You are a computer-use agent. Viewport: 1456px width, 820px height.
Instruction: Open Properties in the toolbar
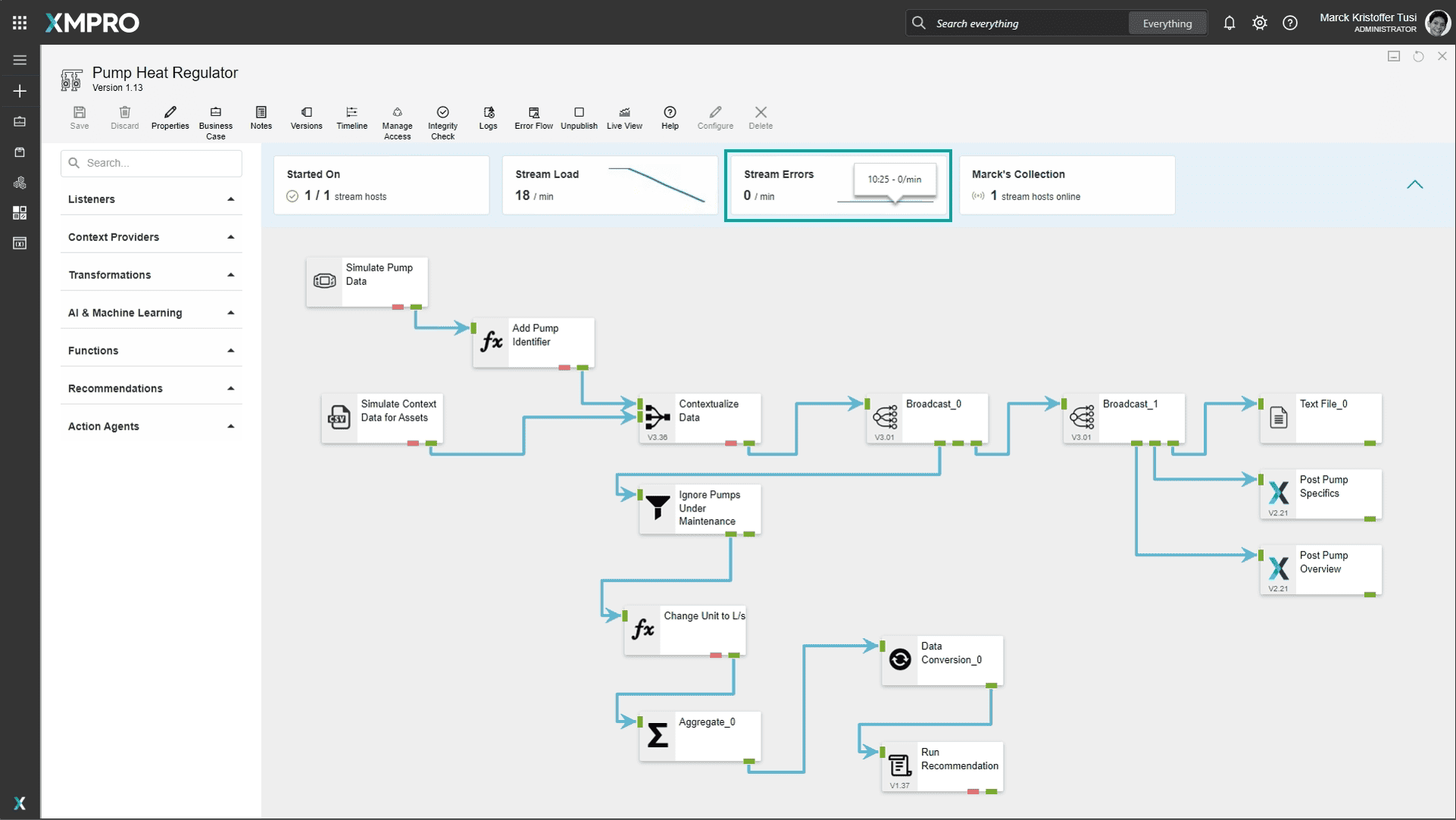(170, 117)
